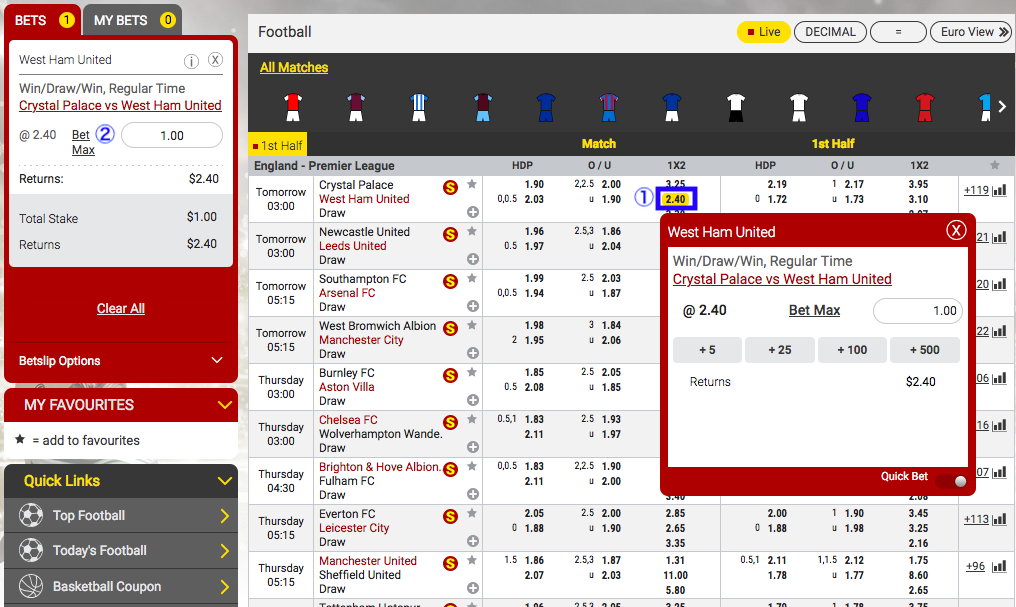Open stats S icon for Southampton FC match
1016x607 pixels.
pyautogui.click(x=450, y=282)
